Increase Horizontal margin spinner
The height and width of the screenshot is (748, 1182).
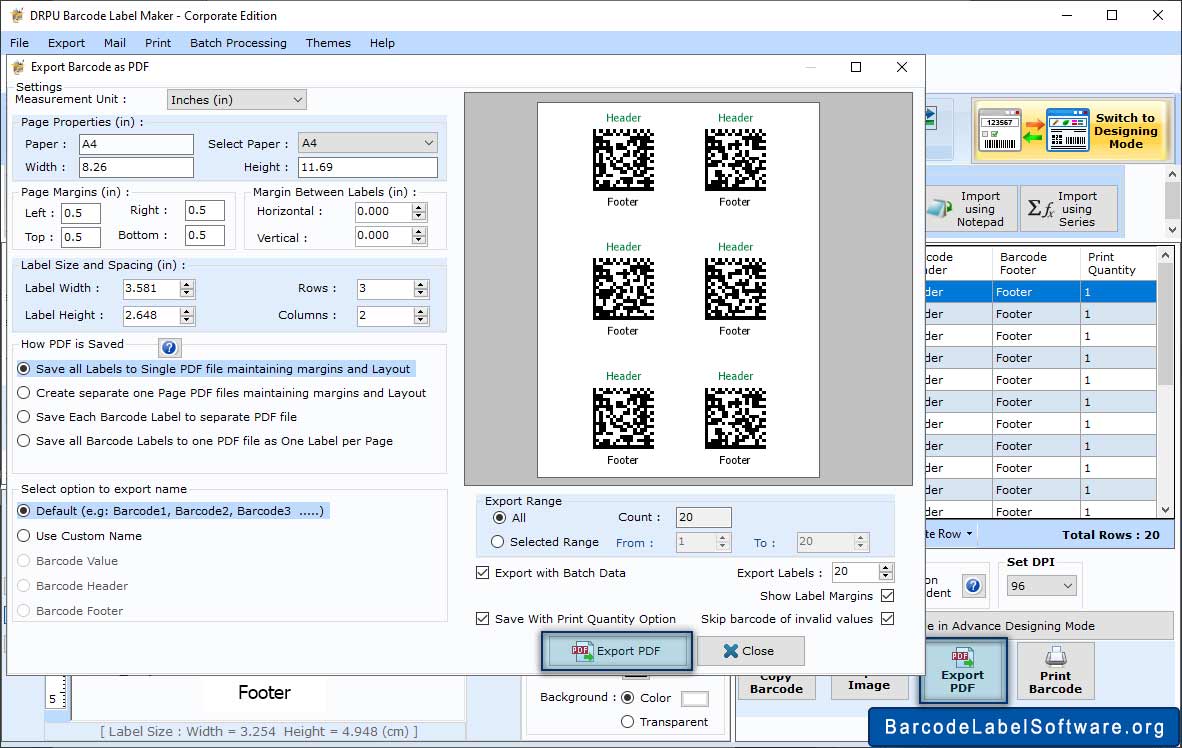click(419, 207)
